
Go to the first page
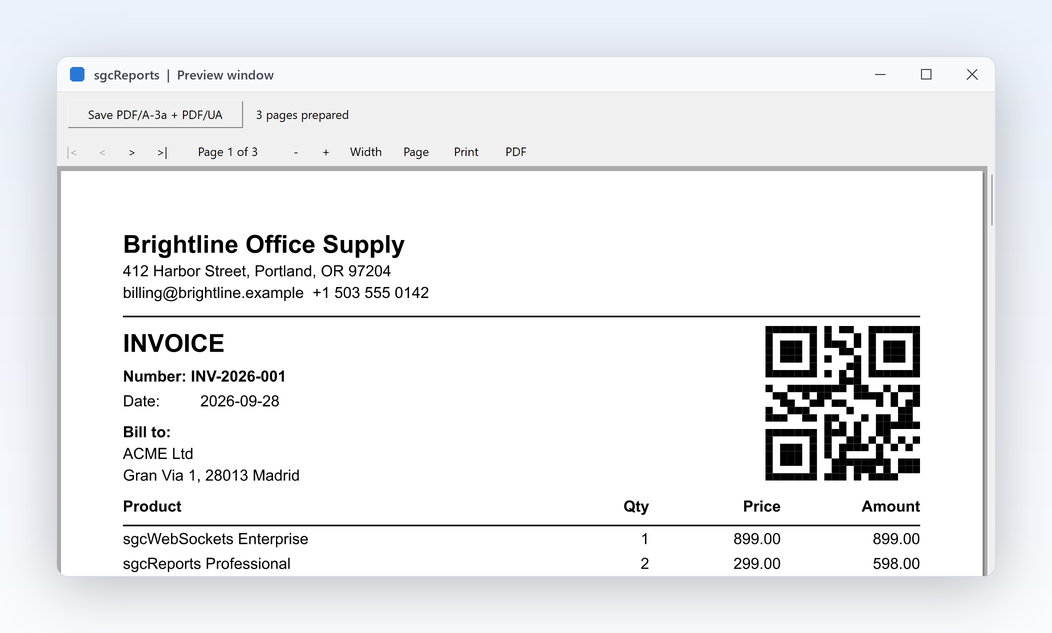click(x=72, y=152)
